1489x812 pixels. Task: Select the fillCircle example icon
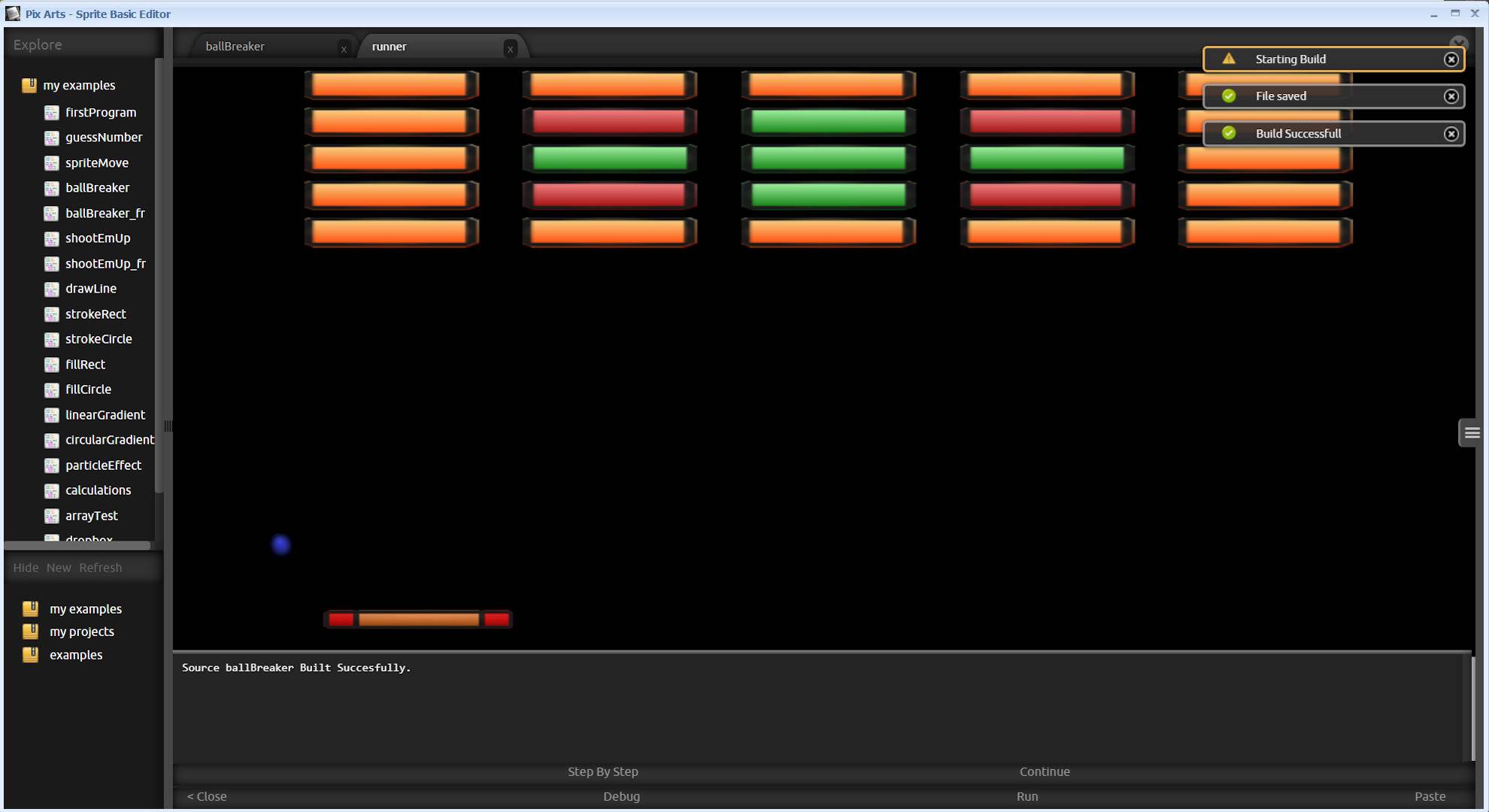point(51,389)
